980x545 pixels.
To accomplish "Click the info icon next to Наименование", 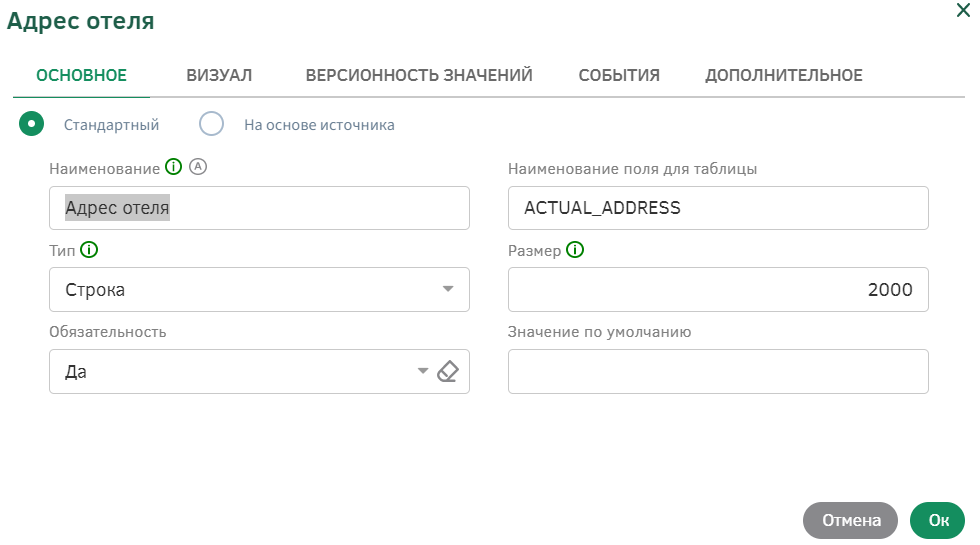I will pos(173,167).
